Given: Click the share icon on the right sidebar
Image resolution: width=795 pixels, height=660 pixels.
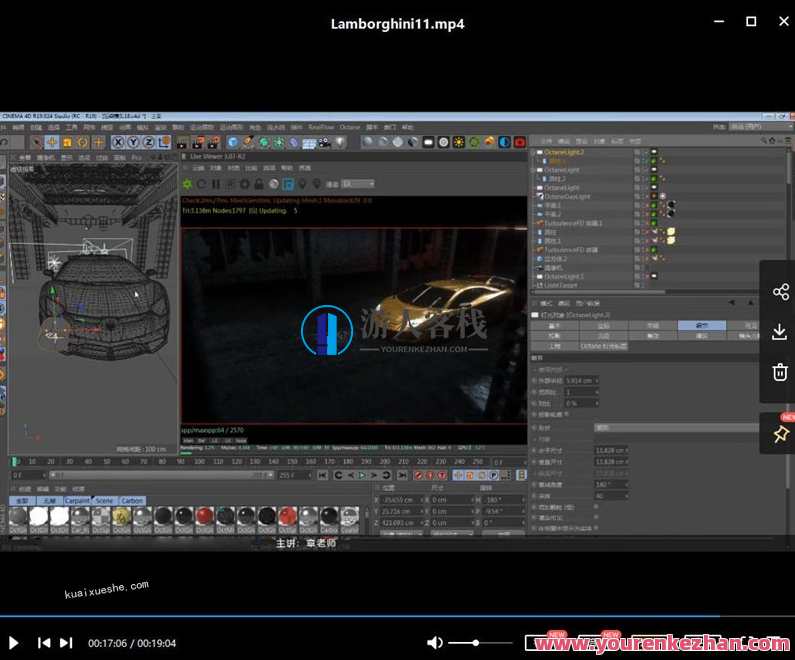Looking at the screenshot, I should (x=780, y=291).
